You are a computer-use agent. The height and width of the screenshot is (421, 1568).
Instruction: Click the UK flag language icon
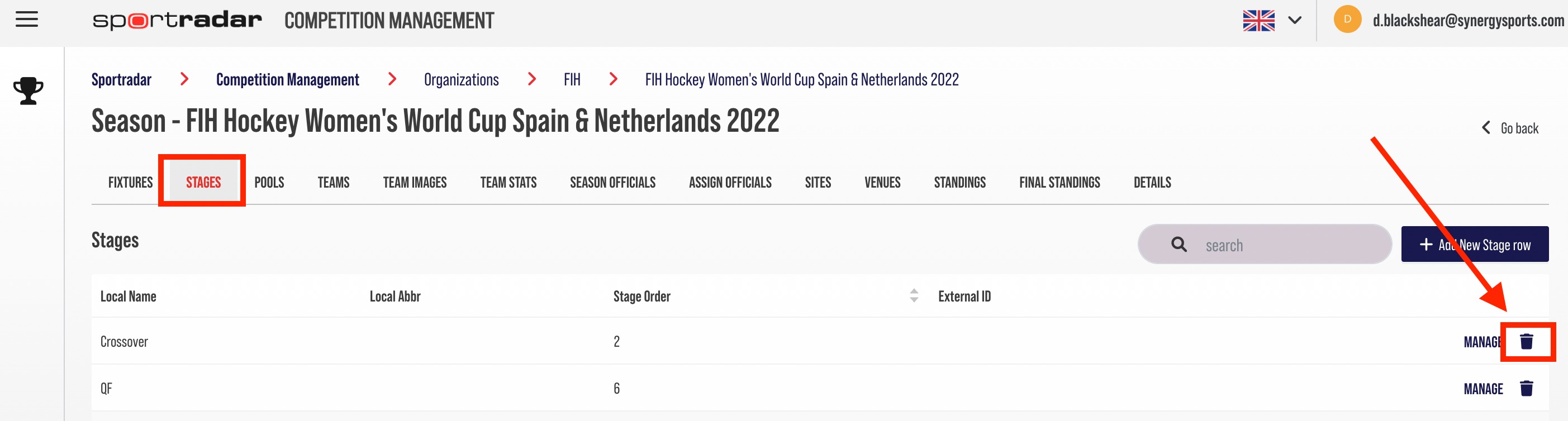pos(1258,21)
